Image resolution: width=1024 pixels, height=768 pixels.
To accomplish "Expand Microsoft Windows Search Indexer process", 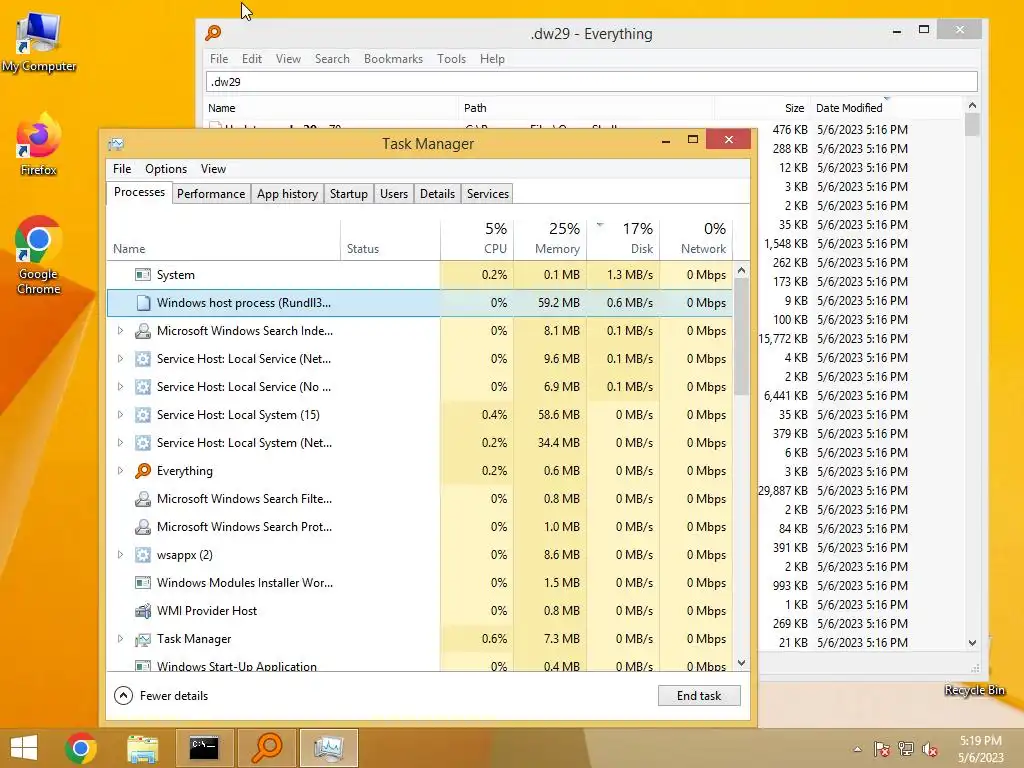I will (120, 331).
